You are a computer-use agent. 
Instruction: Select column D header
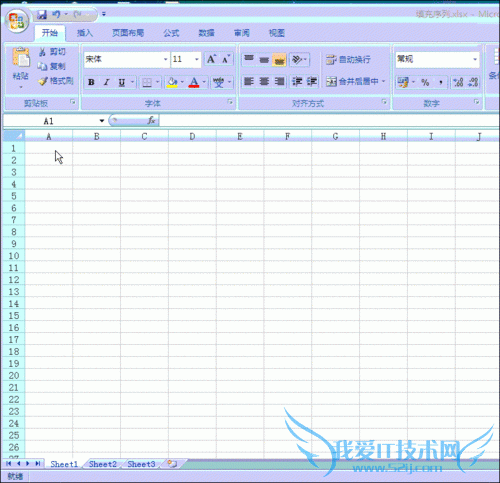[192, 136]
